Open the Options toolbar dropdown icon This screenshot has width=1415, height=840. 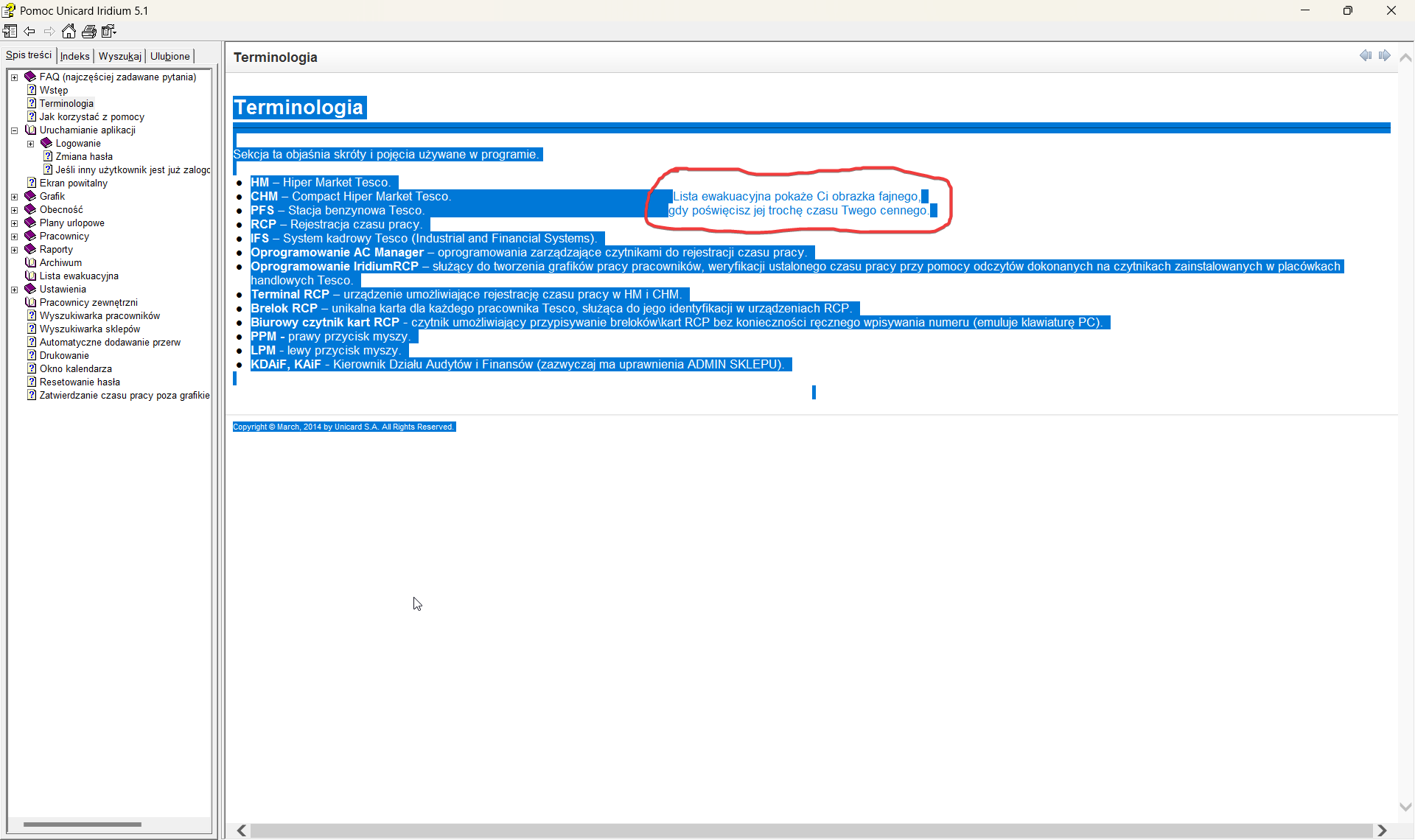coord(109,31)
